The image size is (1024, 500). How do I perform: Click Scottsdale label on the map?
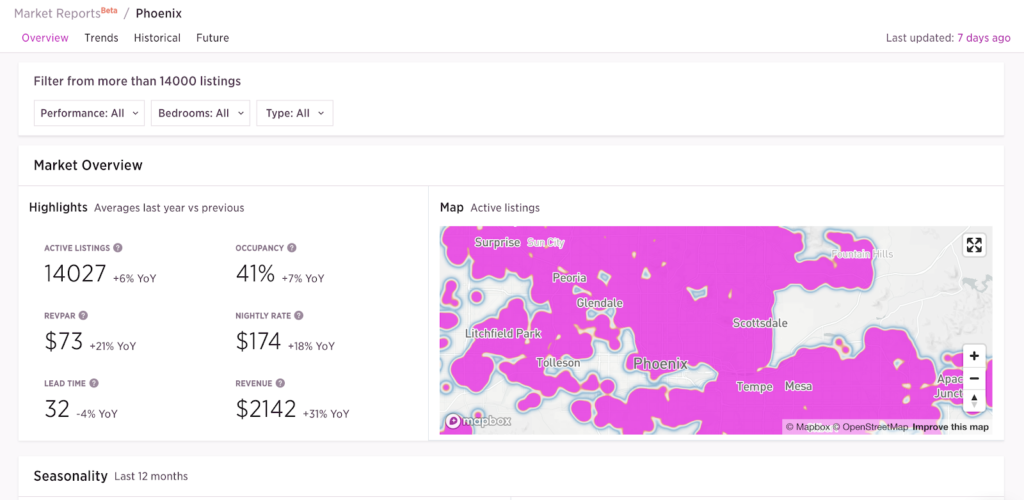(760, 323)
